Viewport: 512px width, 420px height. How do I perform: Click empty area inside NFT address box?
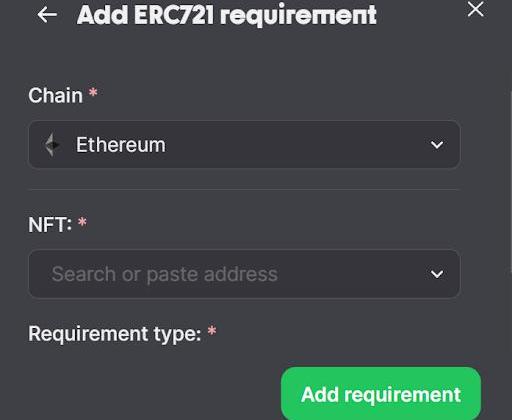[350, 274]
